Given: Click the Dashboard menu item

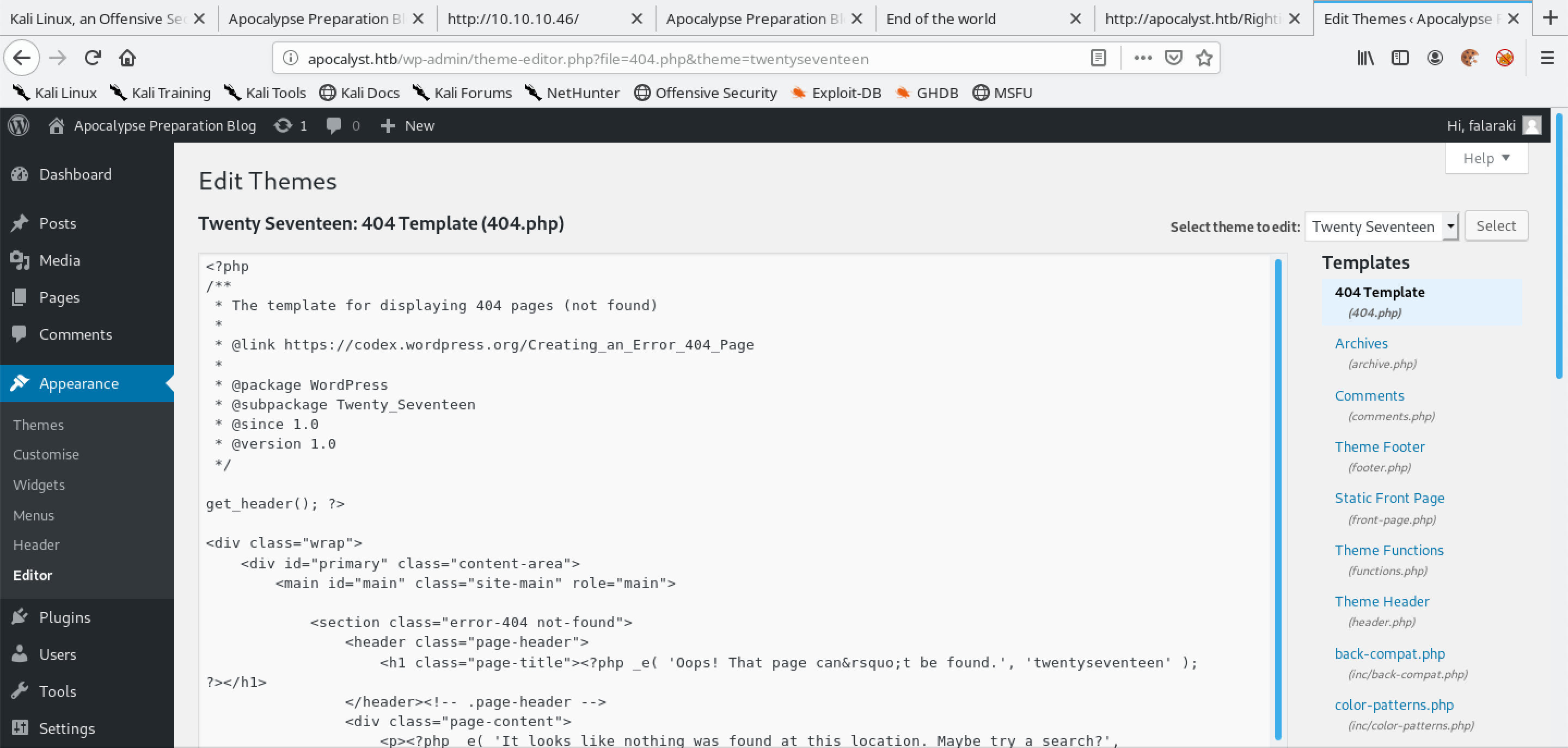Looking at the screenshot, I should [75, 173].
